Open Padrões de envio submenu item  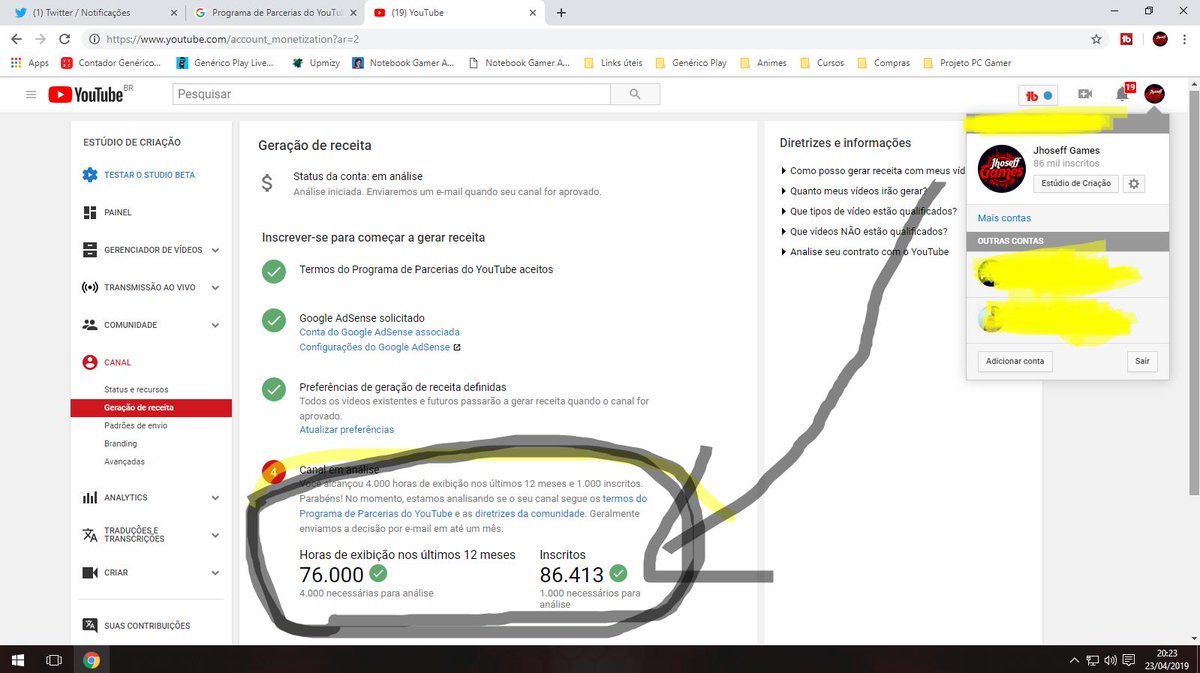tap(136, 426)
